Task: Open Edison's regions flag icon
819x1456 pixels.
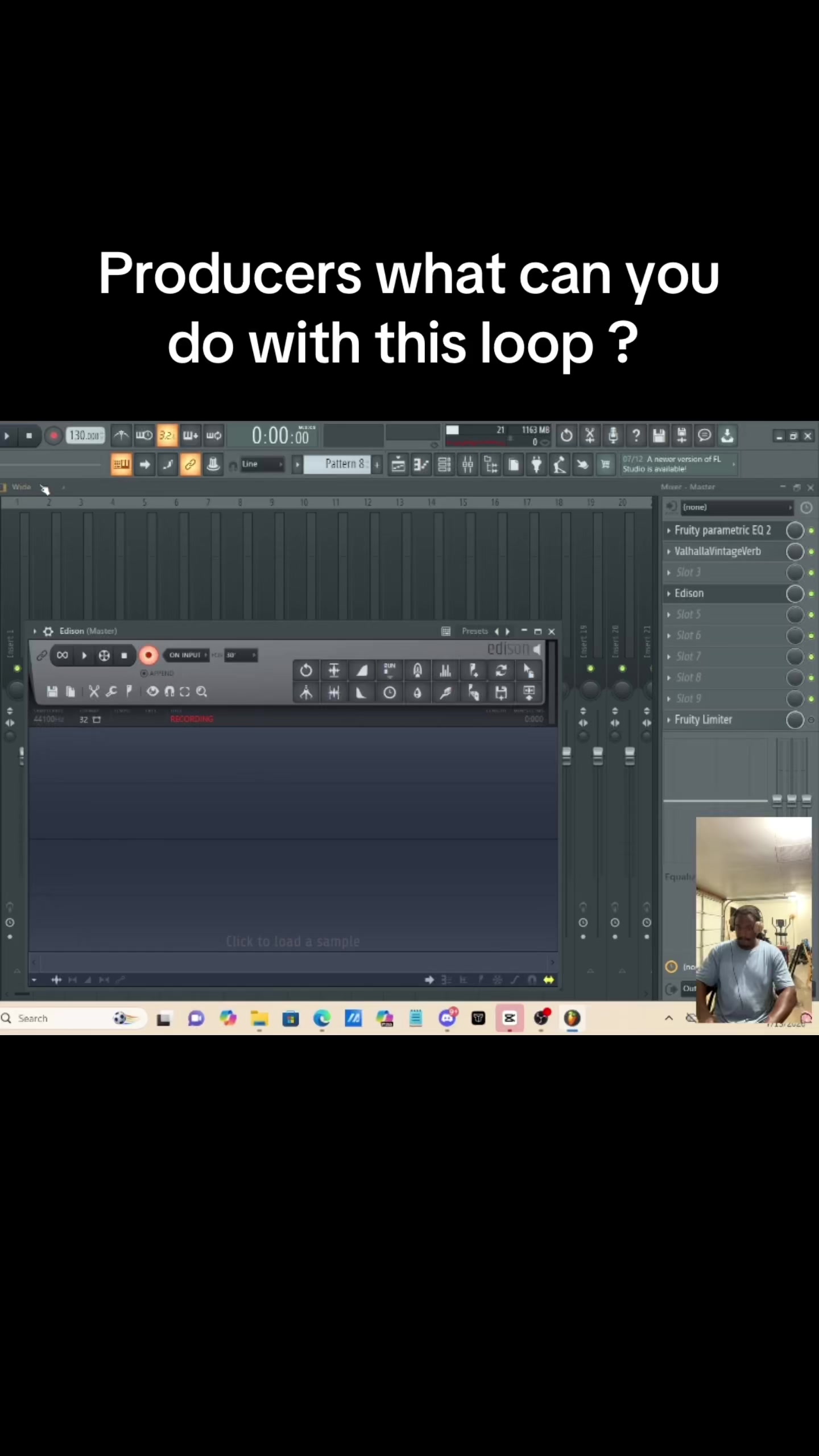Action: coord(129,692)
